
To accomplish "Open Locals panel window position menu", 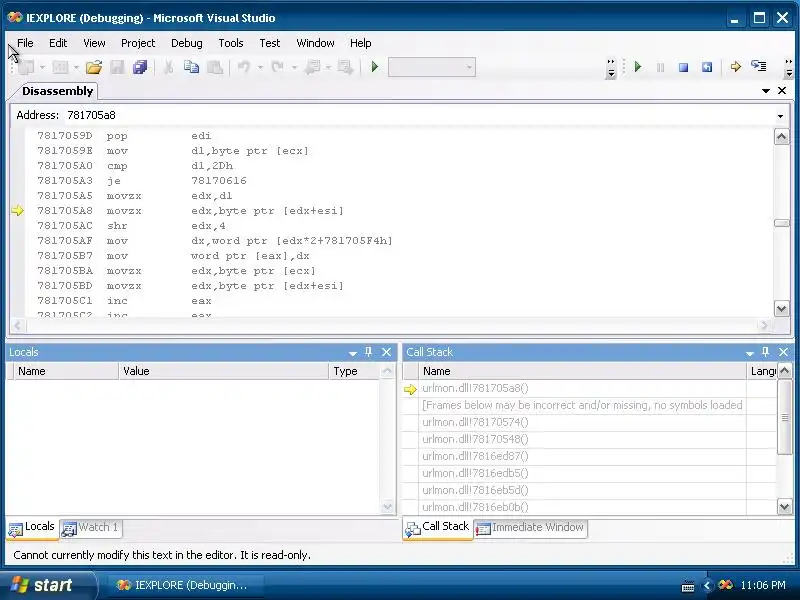I will click(x=353, y=353).
